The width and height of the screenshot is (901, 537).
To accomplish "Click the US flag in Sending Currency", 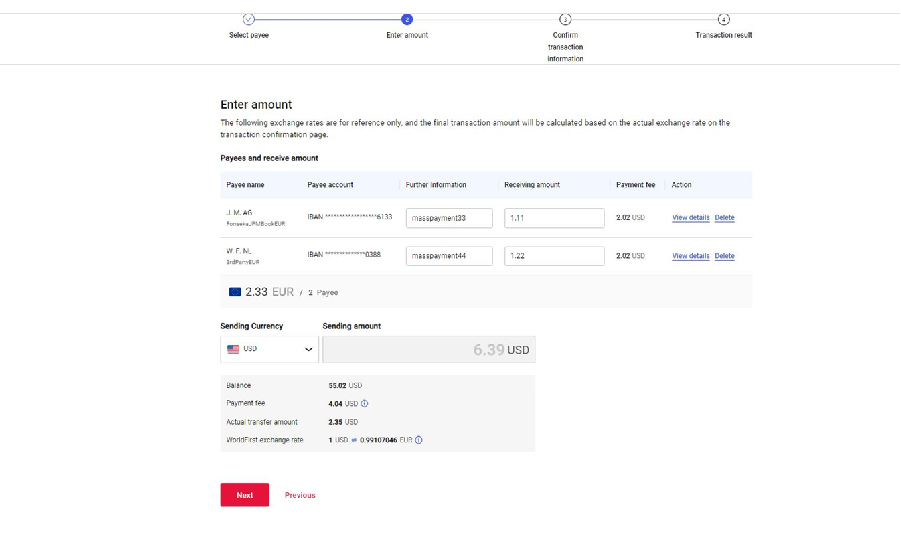I will point(233,349).
